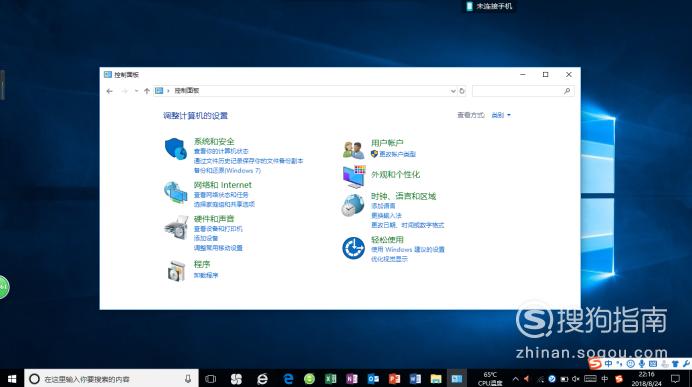
Task: Open Appearance and Personalization monitor icon
Action: 354,176
